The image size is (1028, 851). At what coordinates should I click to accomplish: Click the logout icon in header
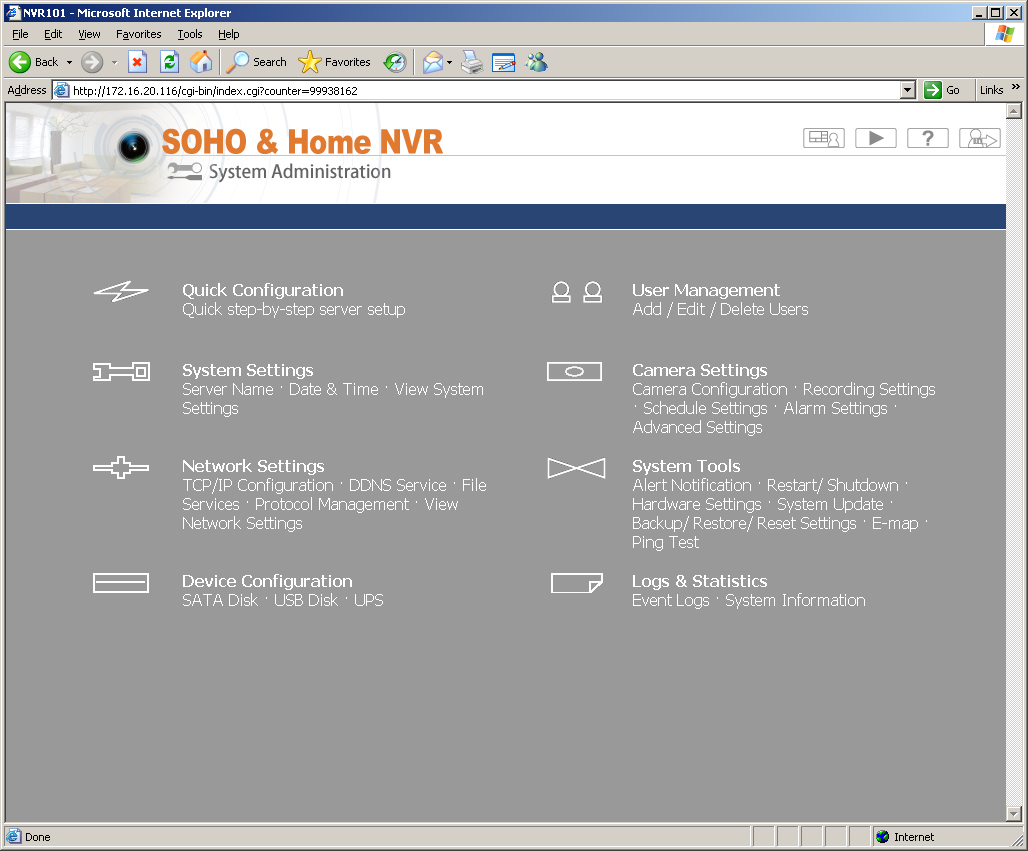point(979,138)
